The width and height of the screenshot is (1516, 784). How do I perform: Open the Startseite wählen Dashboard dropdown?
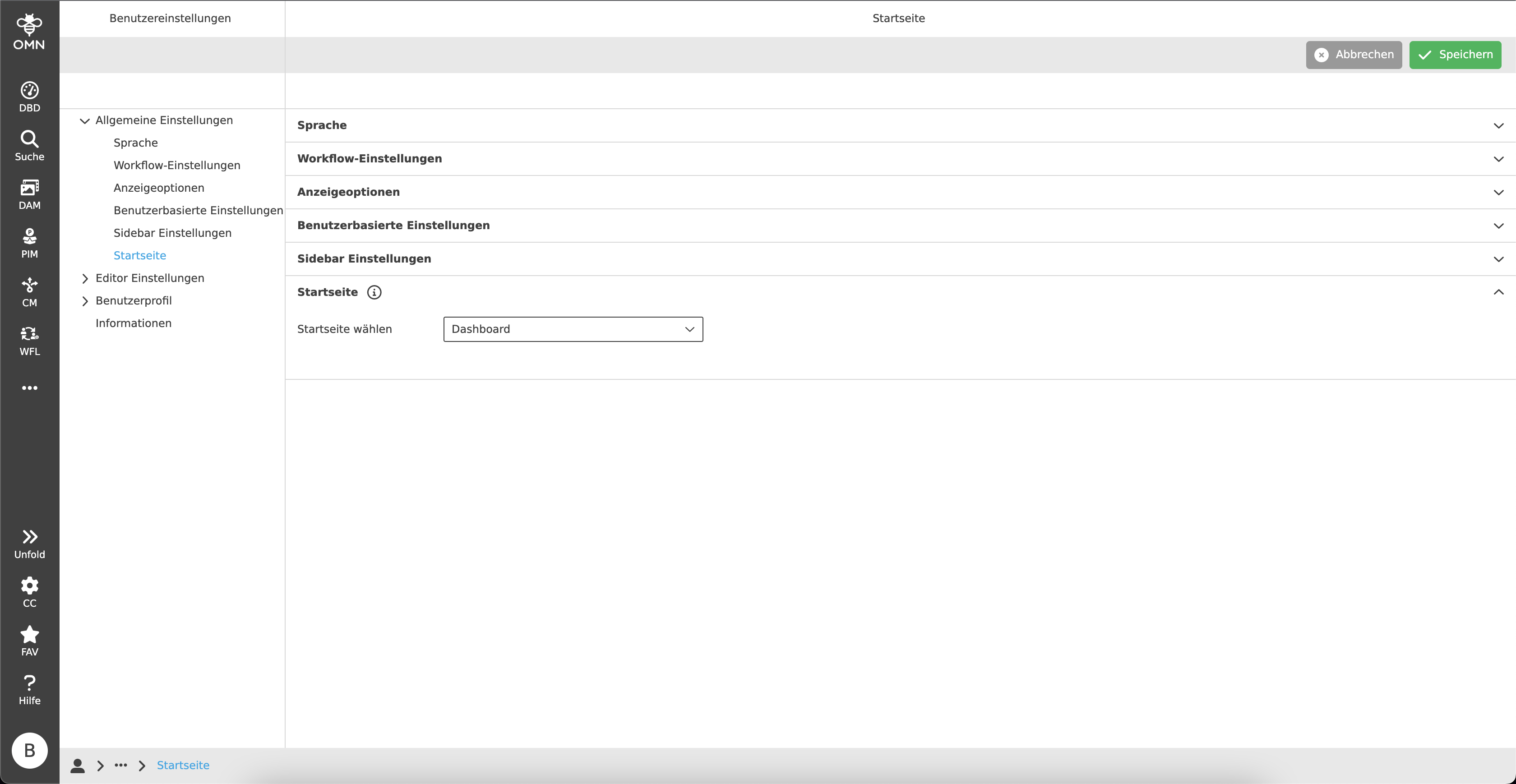click(573, 329)
